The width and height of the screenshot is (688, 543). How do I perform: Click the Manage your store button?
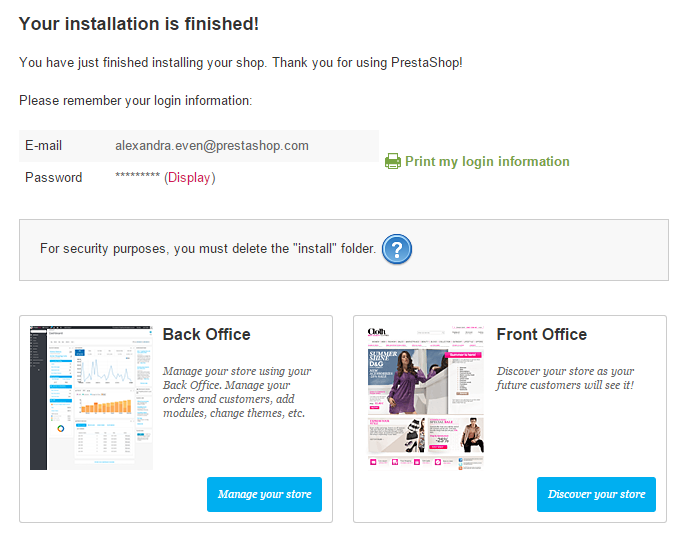pyautogui.click(x=264, y=494)
